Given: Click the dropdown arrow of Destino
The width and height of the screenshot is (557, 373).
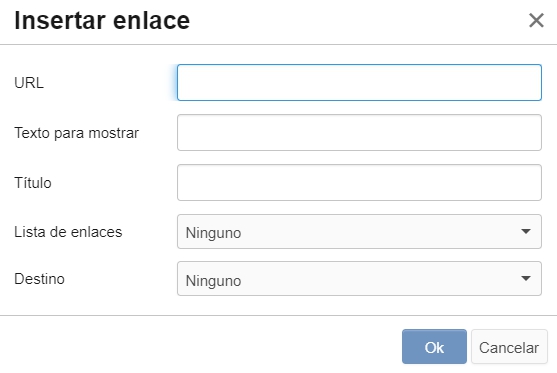Looking at the screenshot, I should [526, 279].
